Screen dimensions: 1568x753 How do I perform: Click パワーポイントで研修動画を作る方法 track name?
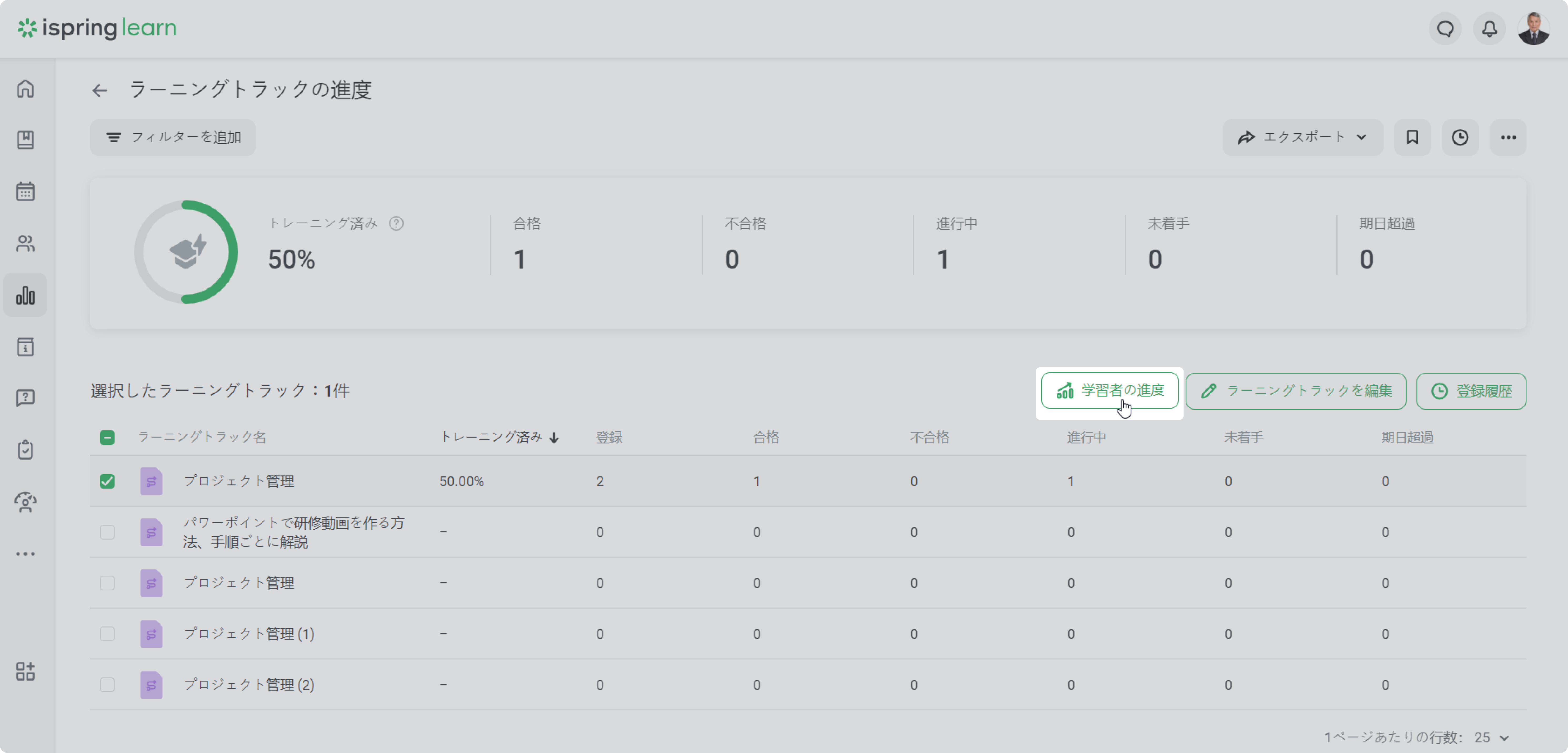pyautogui.click(x=293, y=532)
